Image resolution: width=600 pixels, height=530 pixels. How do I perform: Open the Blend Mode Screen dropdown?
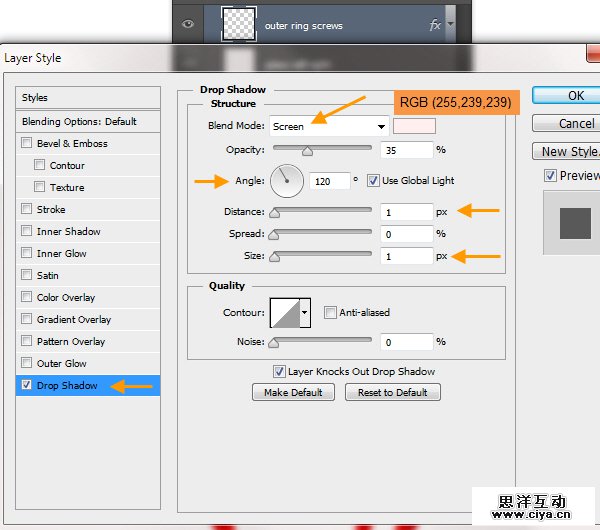pyautogui.click(x=328, y=126)
